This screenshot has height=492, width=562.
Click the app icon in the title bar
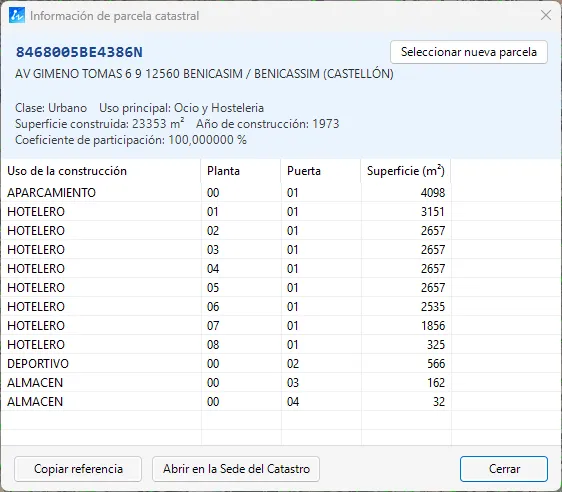pyautogui.click(x=17, y=15)
